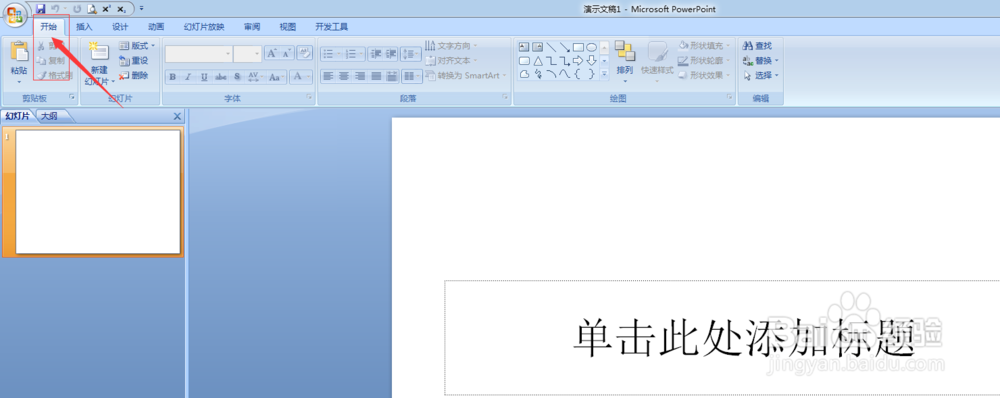Click the 删除 delete slide button
The height and width of the screenshot is (398, 1000).
click(134, 75)
